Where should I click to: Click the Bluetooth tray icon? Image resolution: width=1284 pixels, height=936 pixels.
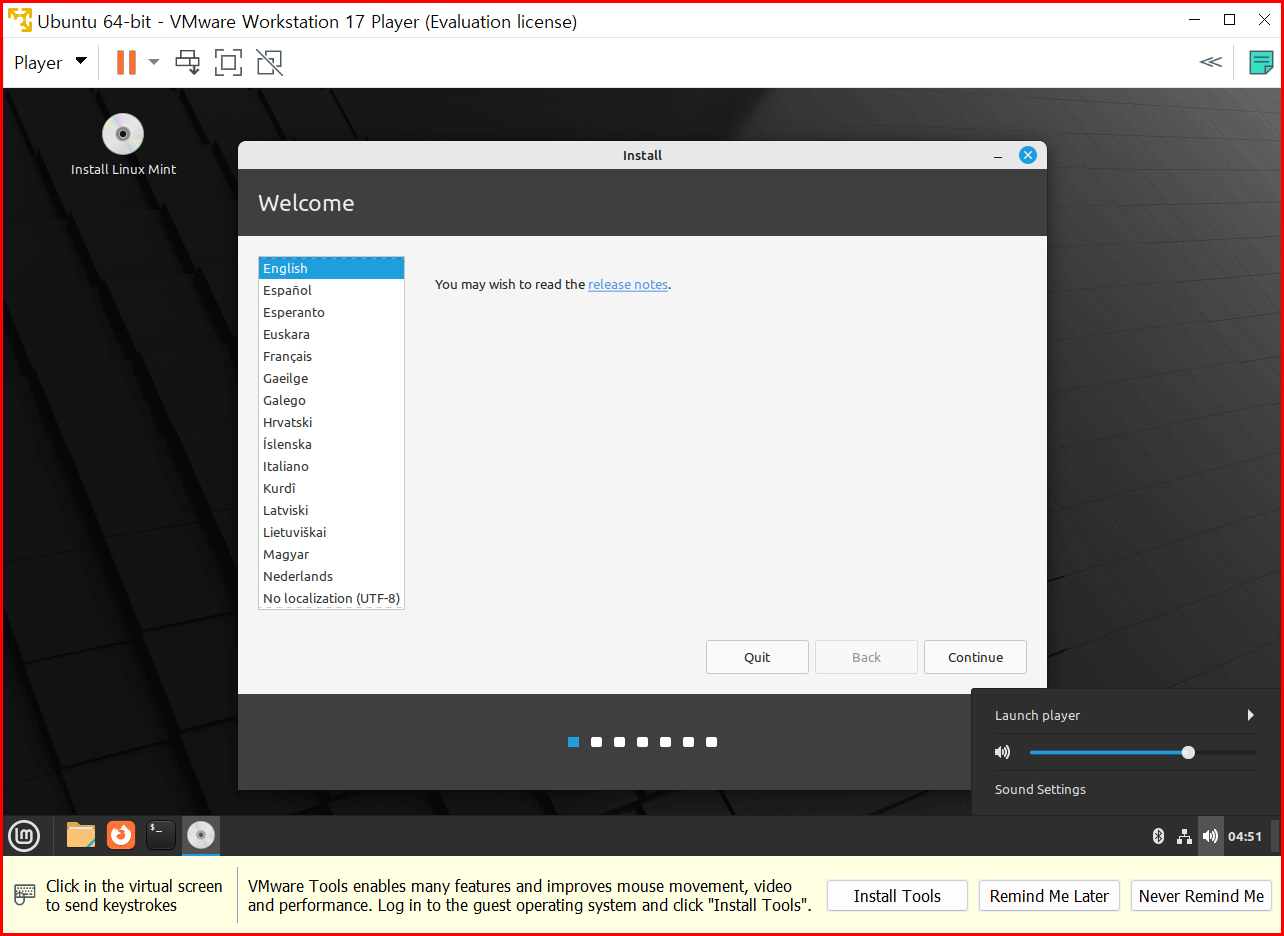[1159, 836]
